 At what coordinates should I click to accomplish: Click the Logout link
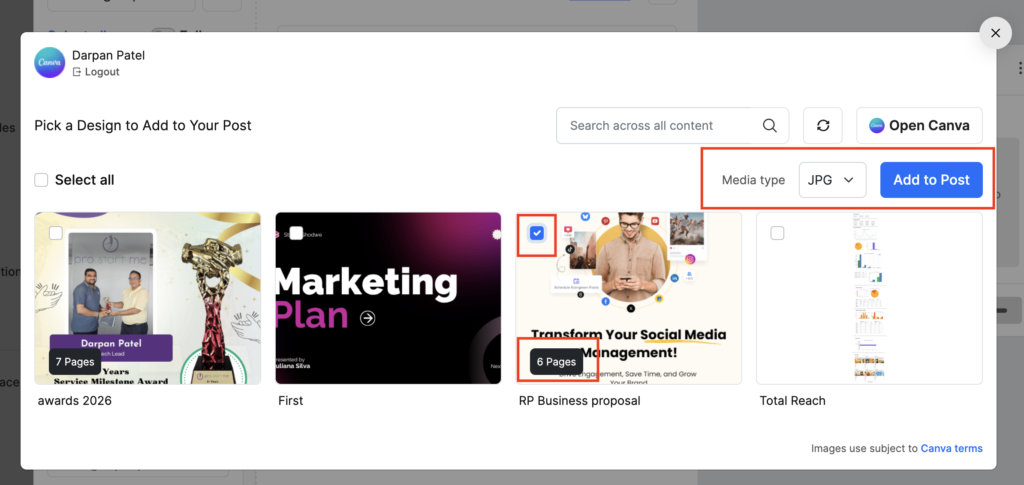point(95,72)
